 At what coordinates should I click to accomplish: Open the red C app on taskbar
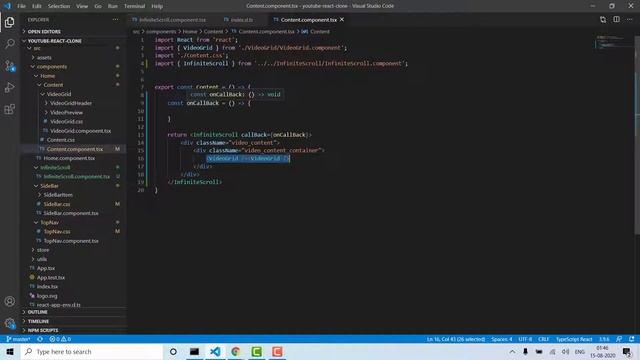pos(277,351)
